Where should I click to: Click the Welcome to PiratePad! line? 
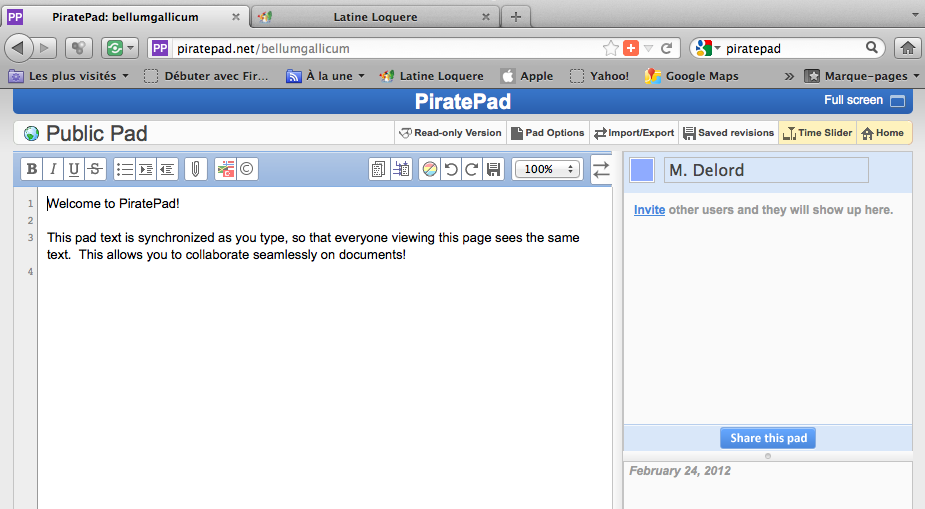tap(113, 203)
